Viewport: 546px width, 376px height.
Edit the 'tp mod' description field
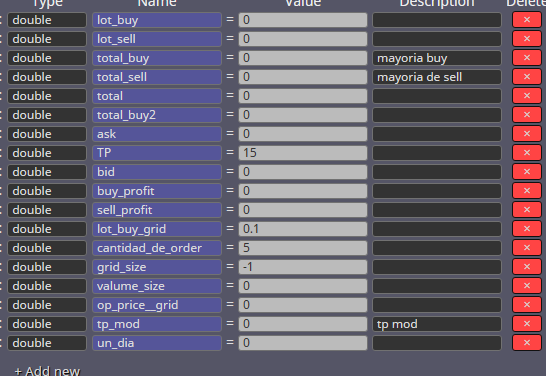437,324
